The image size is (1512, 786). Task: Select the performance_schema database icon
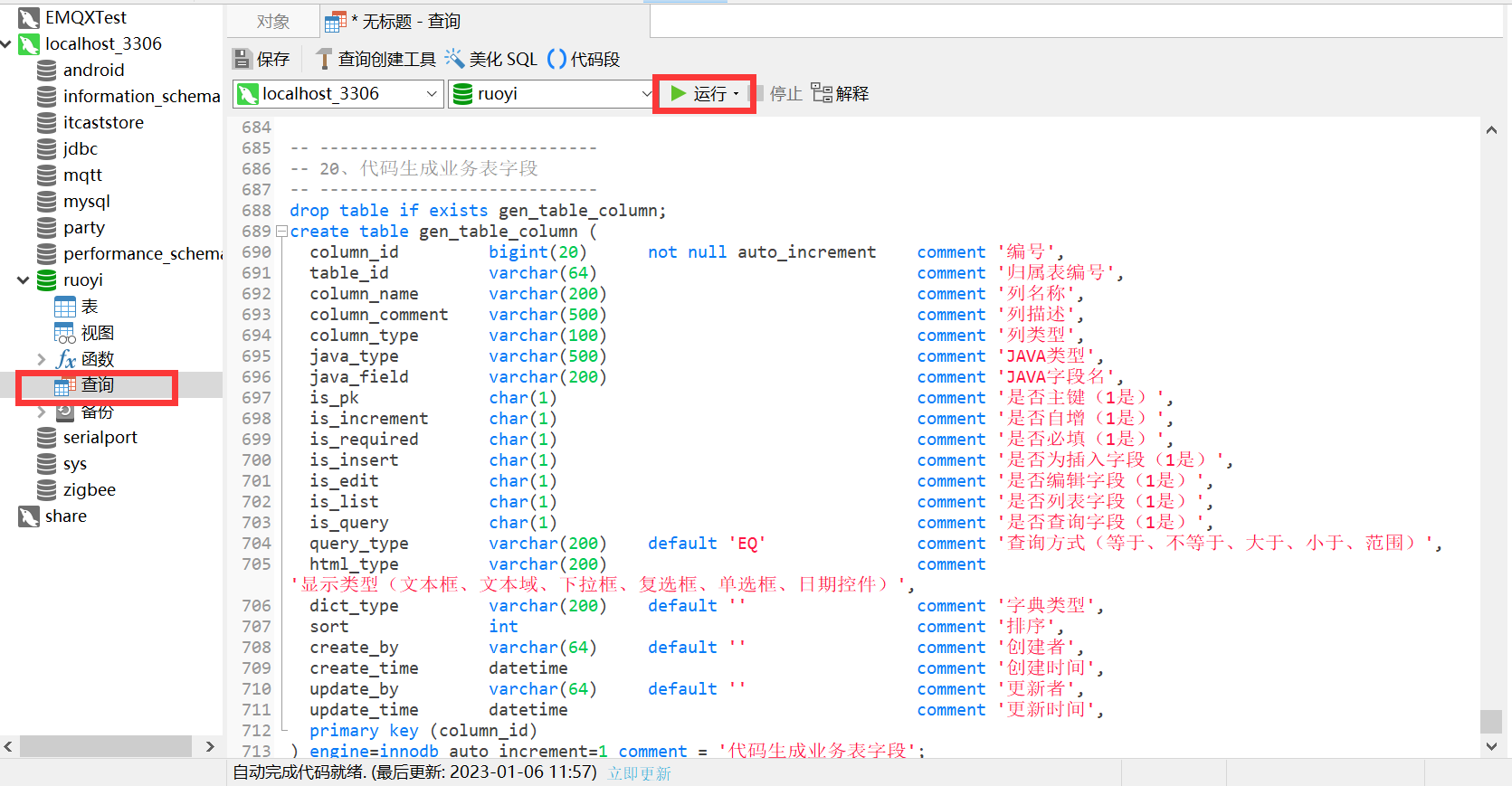(x=47, y=253)
